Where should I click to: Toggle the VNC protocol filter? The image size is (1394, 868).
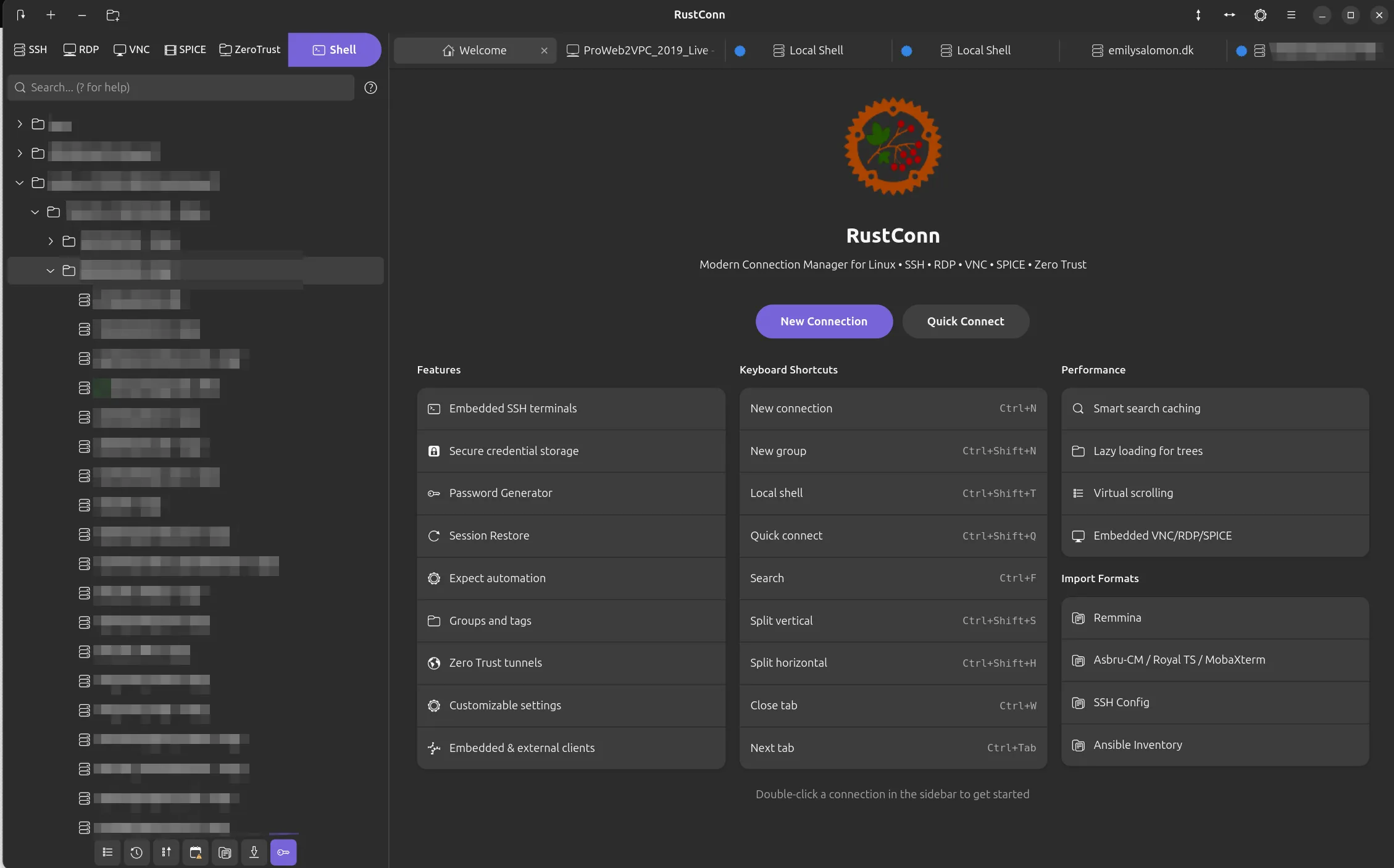(131, 49)
